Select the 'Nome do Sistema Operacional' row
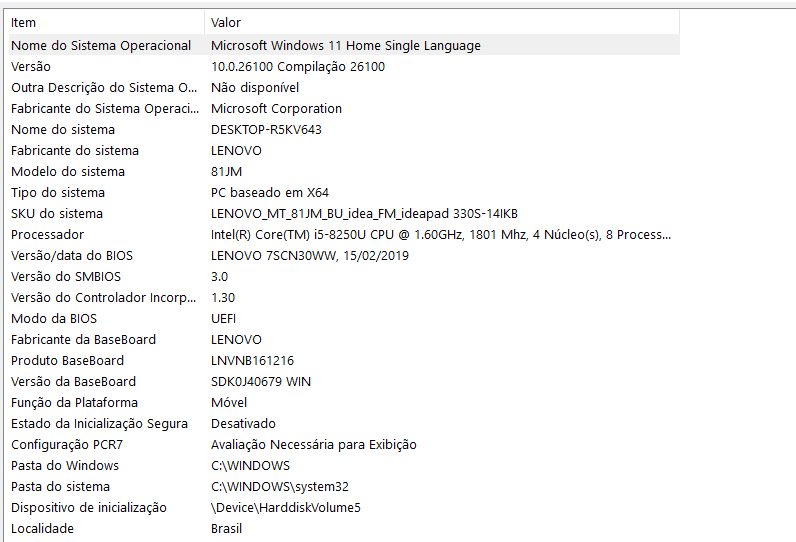 [344, 45]
